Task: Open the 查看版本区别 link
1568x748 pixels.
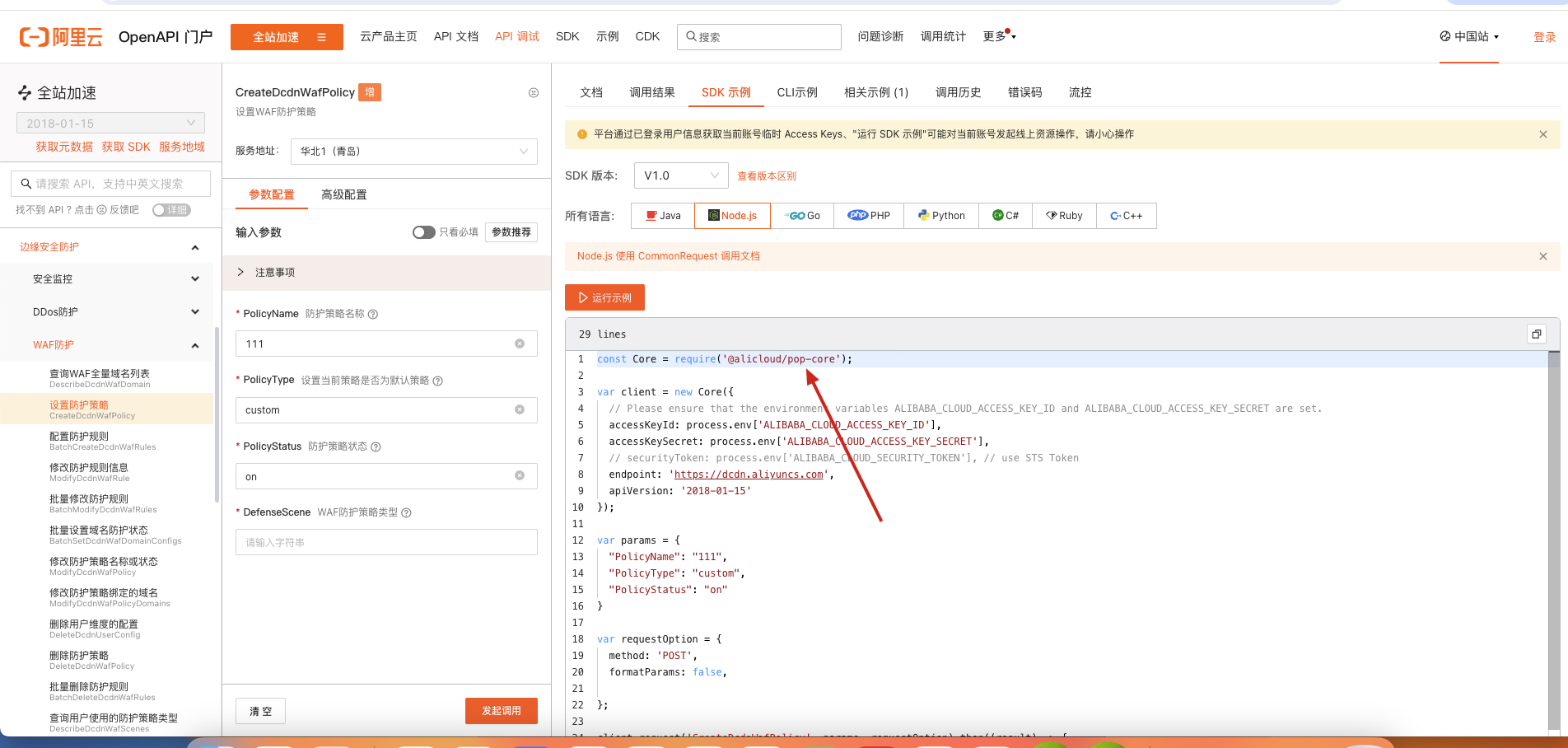Action: tap(767, 176)
